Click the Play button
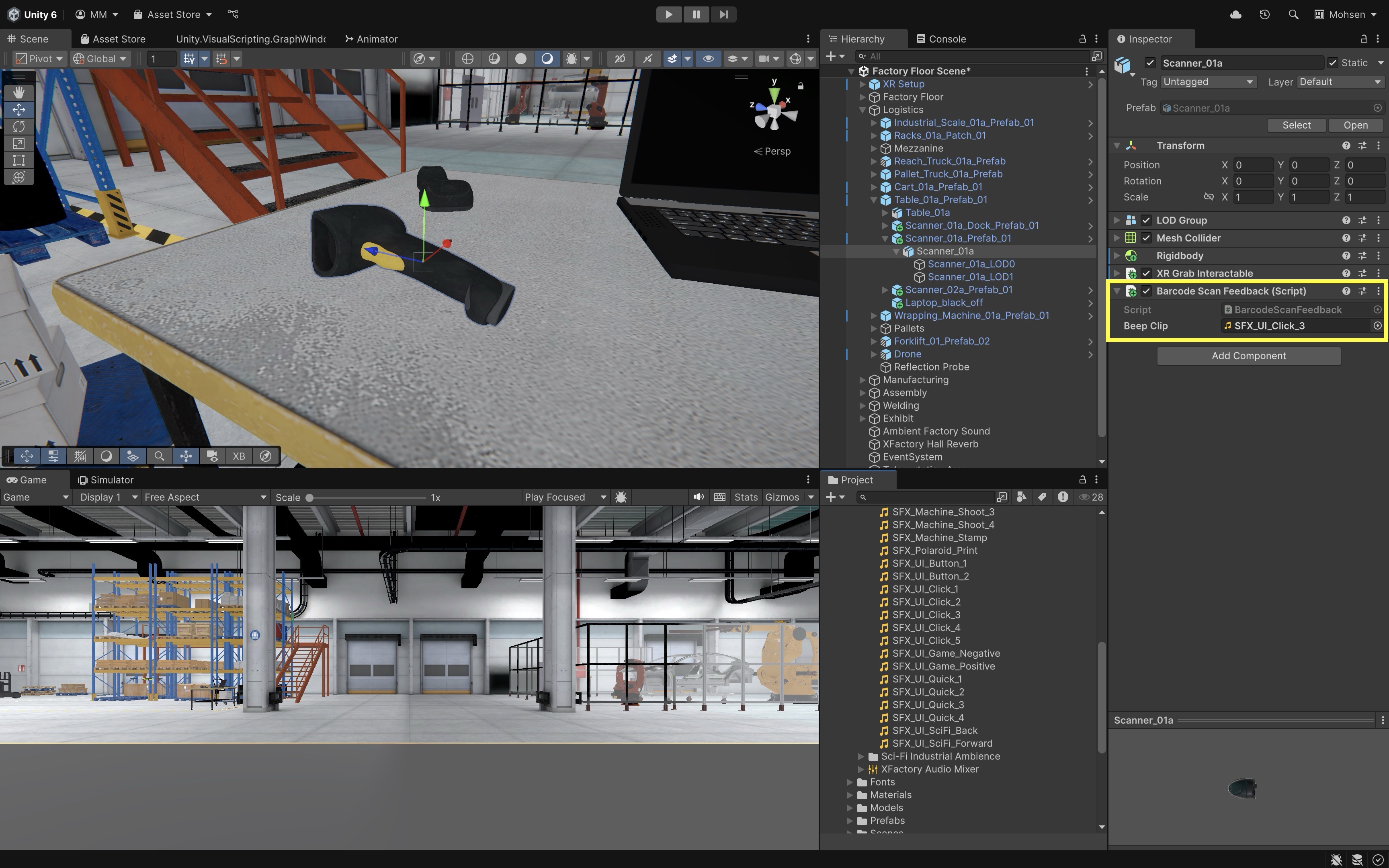 669,14
